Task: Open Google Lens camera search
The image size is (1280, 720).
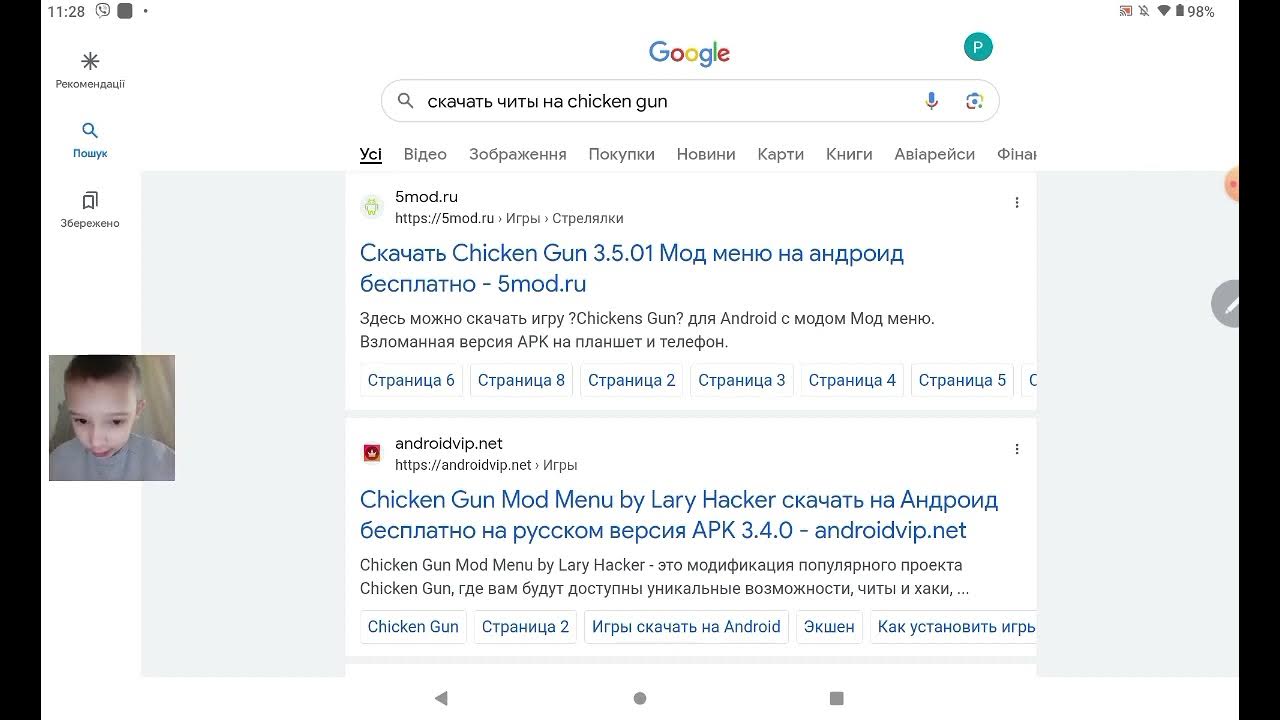Action: (974, 101)
